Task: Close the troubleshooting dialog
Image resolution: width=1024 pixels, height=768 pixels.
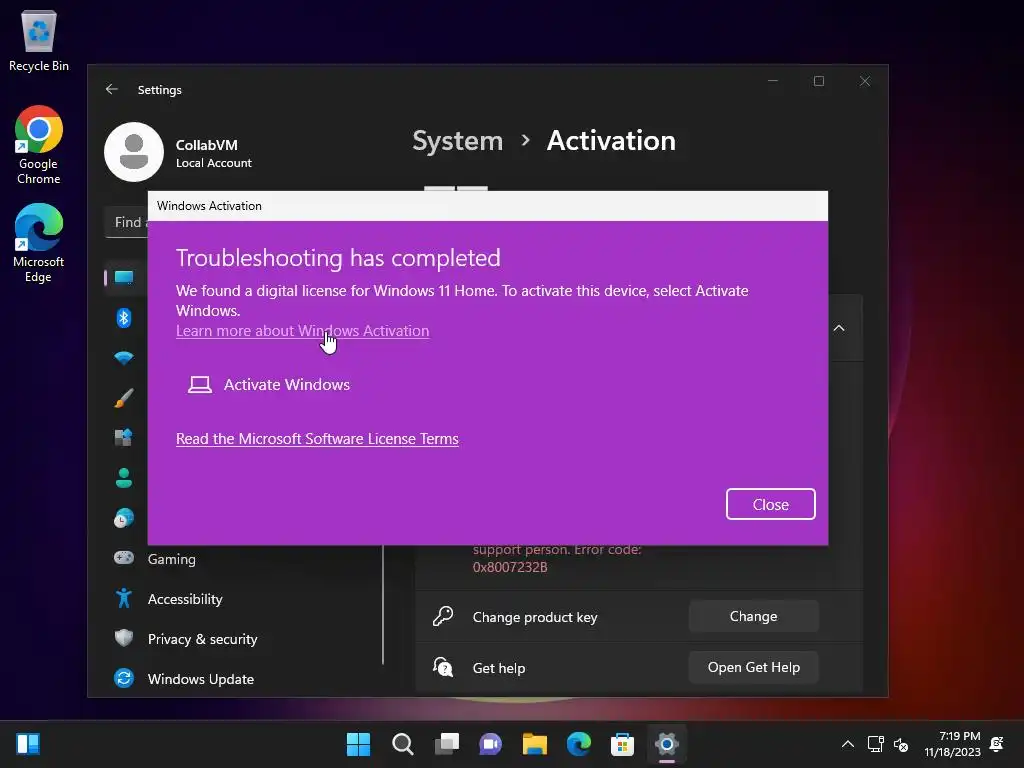Action: pyautogui.click(x=771, y=504)
